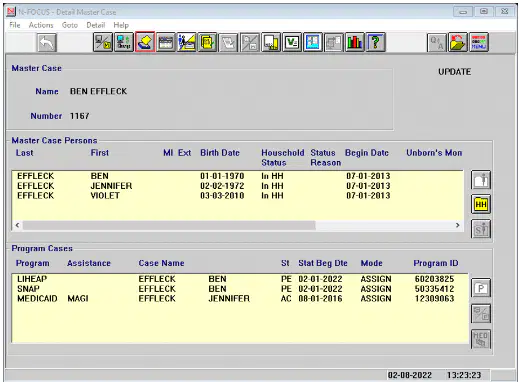Click the UPDATE mode label
The image size is (519, 382).
point(455,72)
